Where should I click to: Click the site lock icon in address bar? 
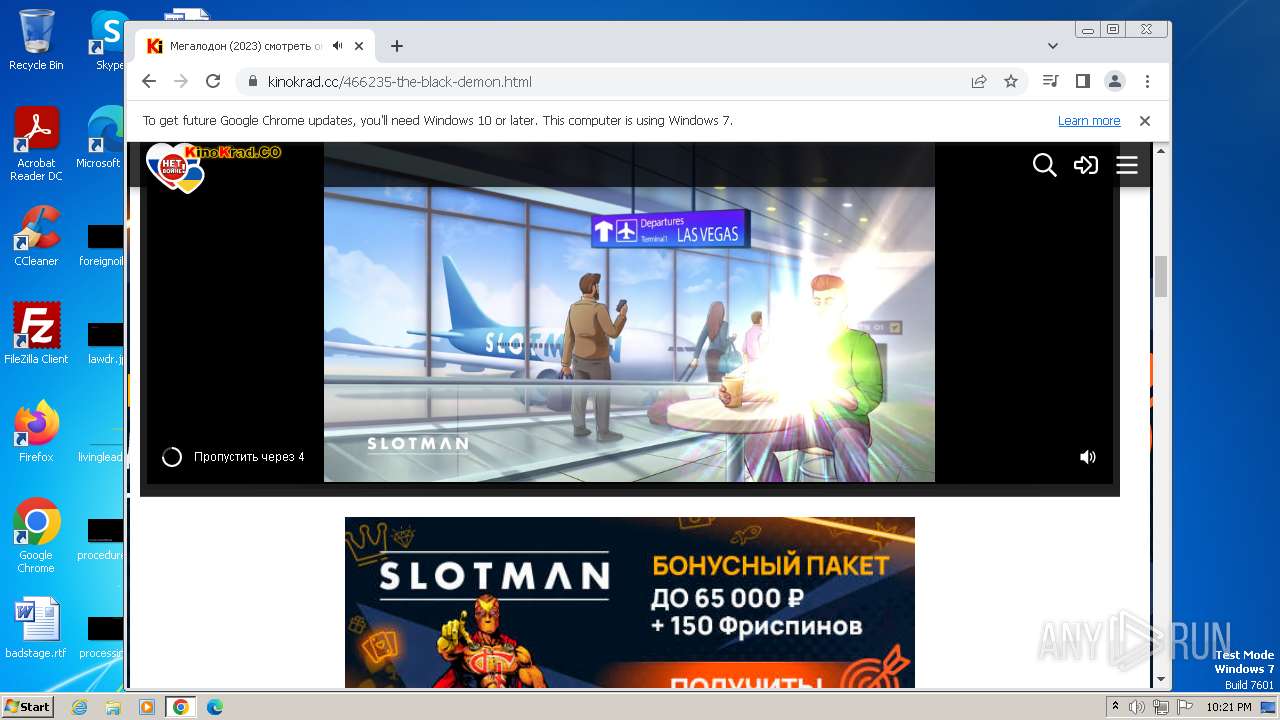click(x=252, y=82)
